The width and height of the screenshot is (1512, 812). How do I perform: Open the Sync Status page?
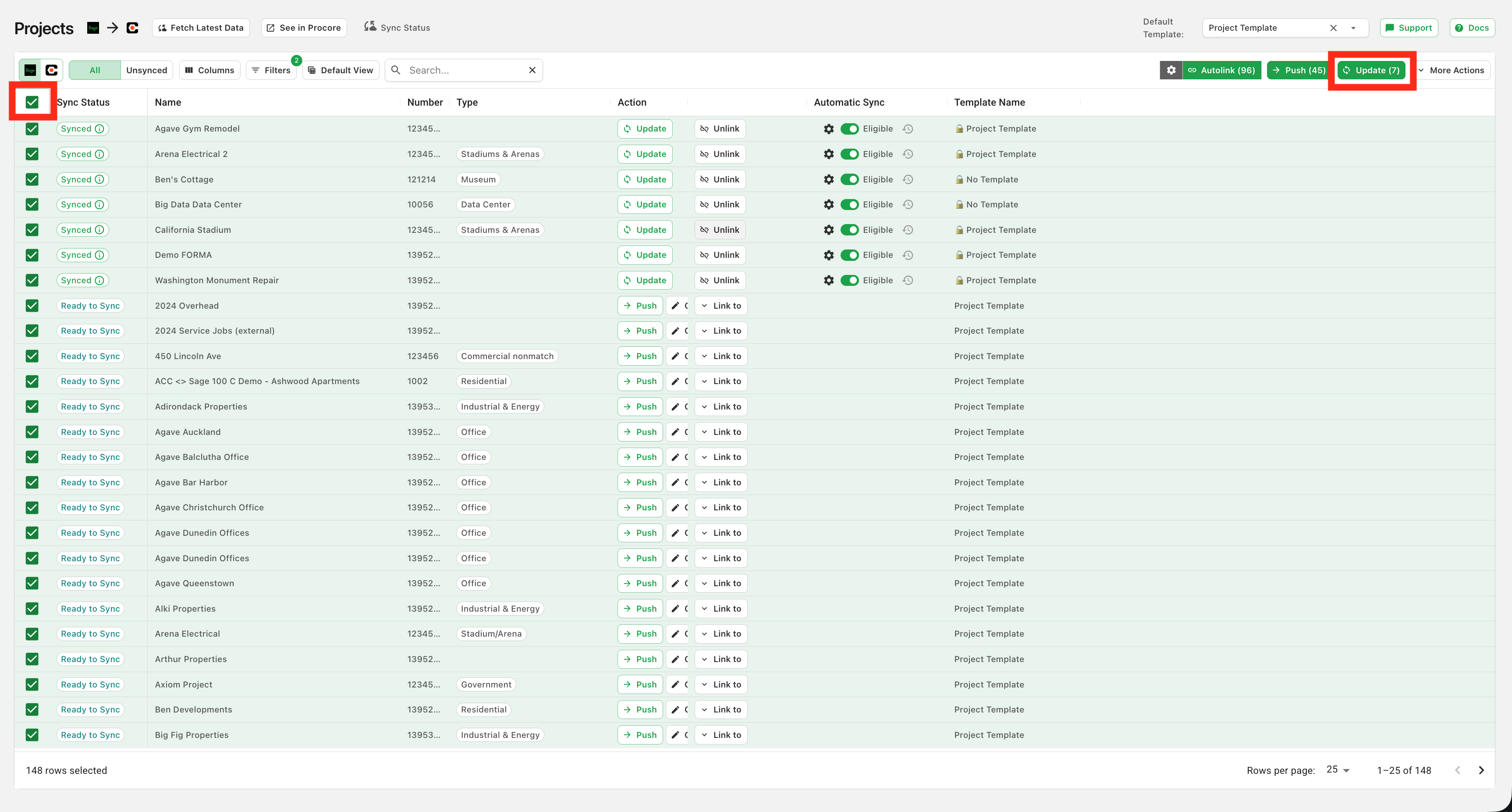pyautogui.click(x=398, y=28)
